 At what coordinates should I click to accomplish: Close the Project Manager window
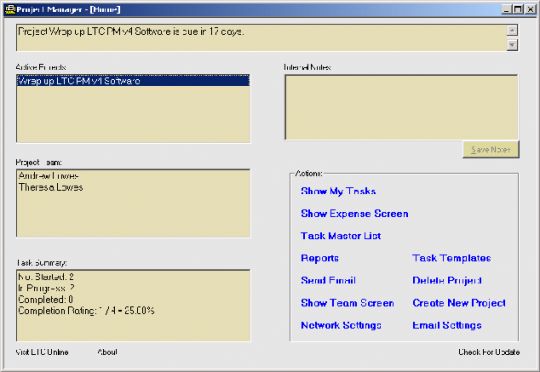[x=530, y=9]
